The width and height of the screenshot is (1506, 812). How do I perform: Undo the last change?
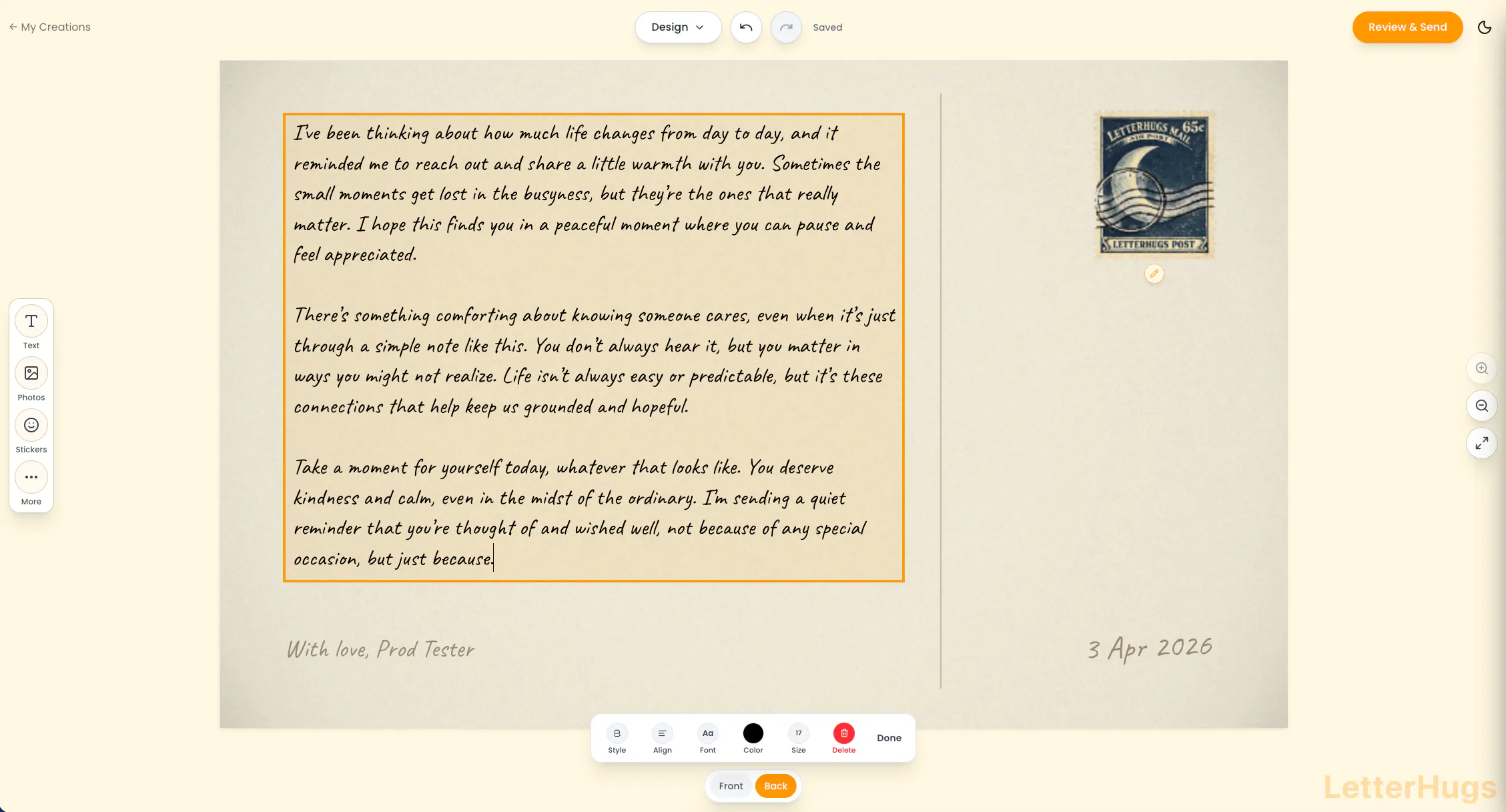746,27
